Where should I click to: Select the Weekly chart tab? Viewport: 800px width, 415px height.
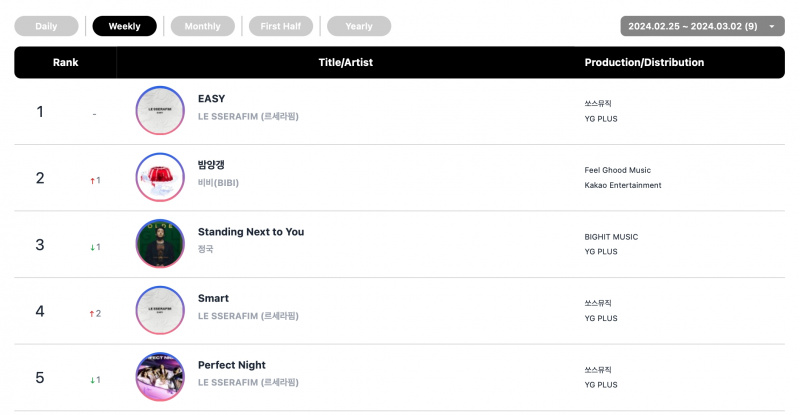124,26
